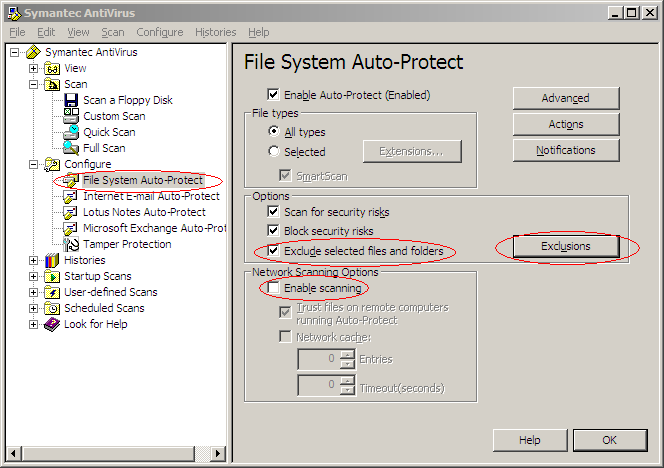The image size is (664, 468).
Task: Select the Internet E-mail Auto-Protect icon
Action: tap(70, 196)
